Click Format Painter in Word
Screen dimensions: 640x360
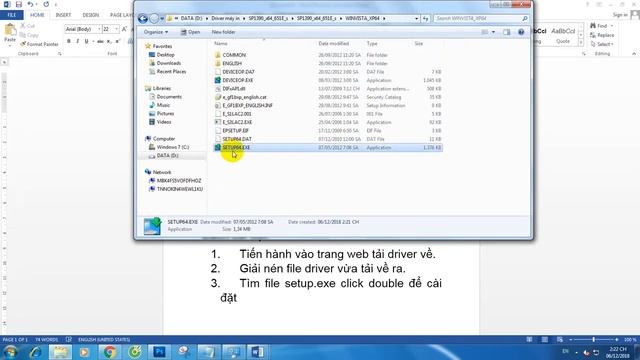click(39, 44)
